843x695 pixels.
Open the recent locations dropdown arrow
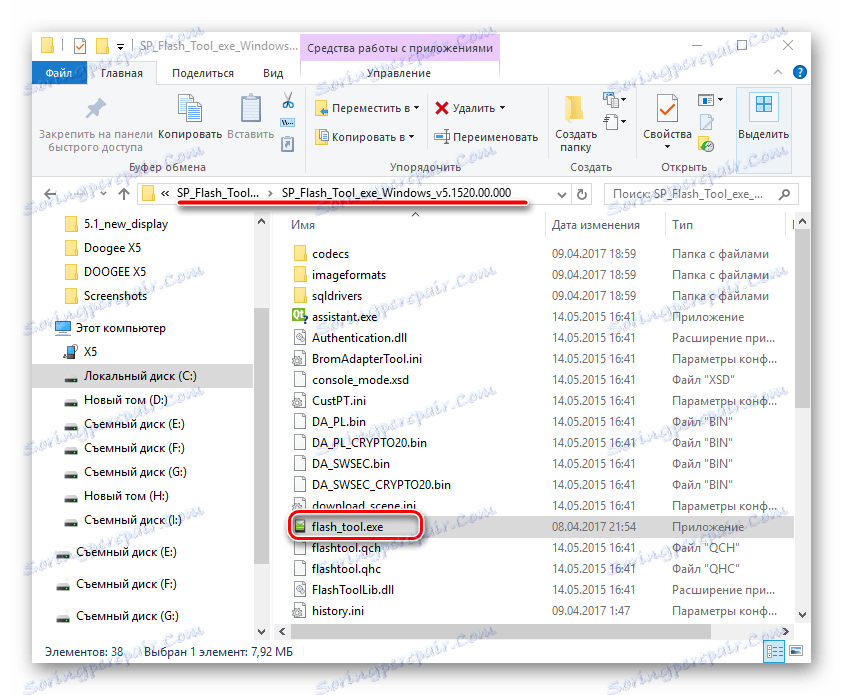click(103, 194)
